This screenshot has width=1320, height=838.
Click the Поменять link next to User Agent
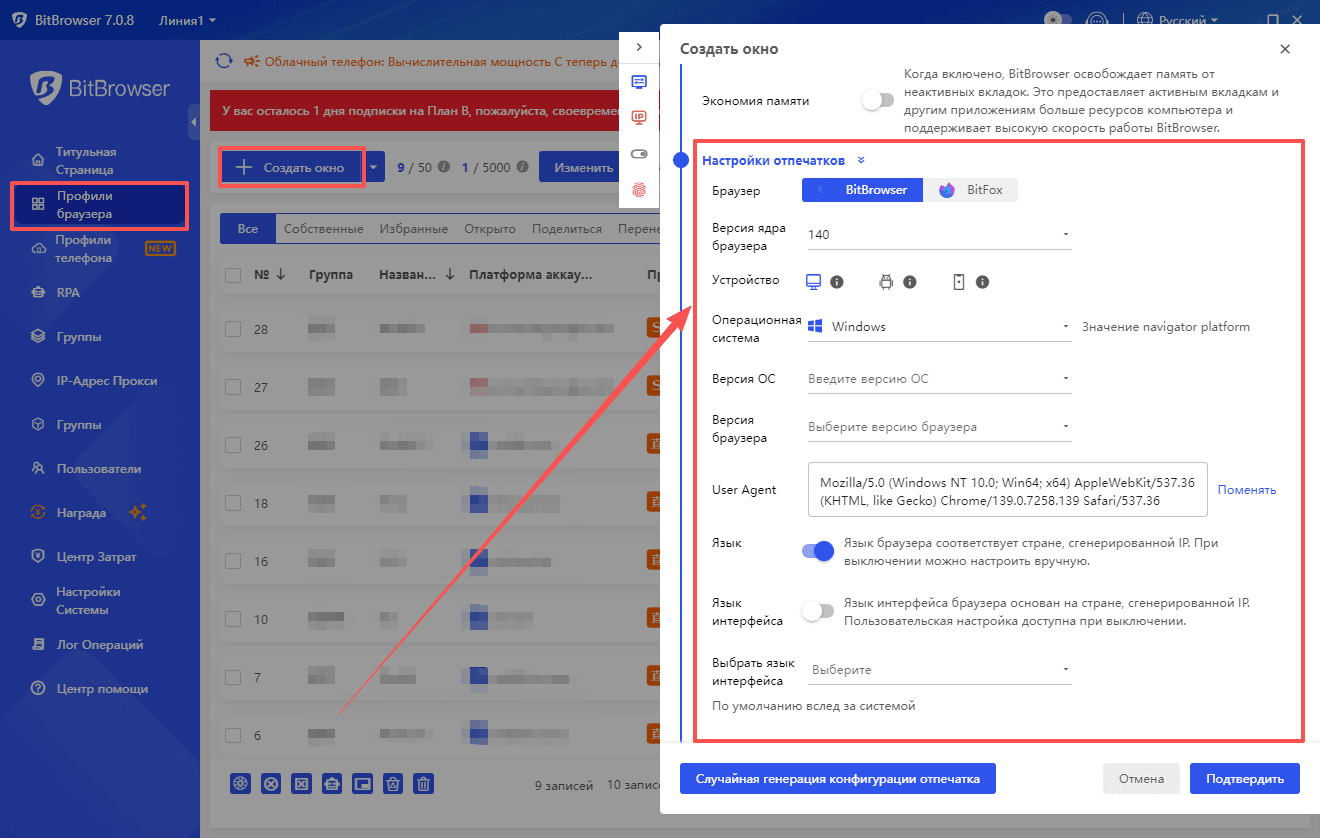1246,489
